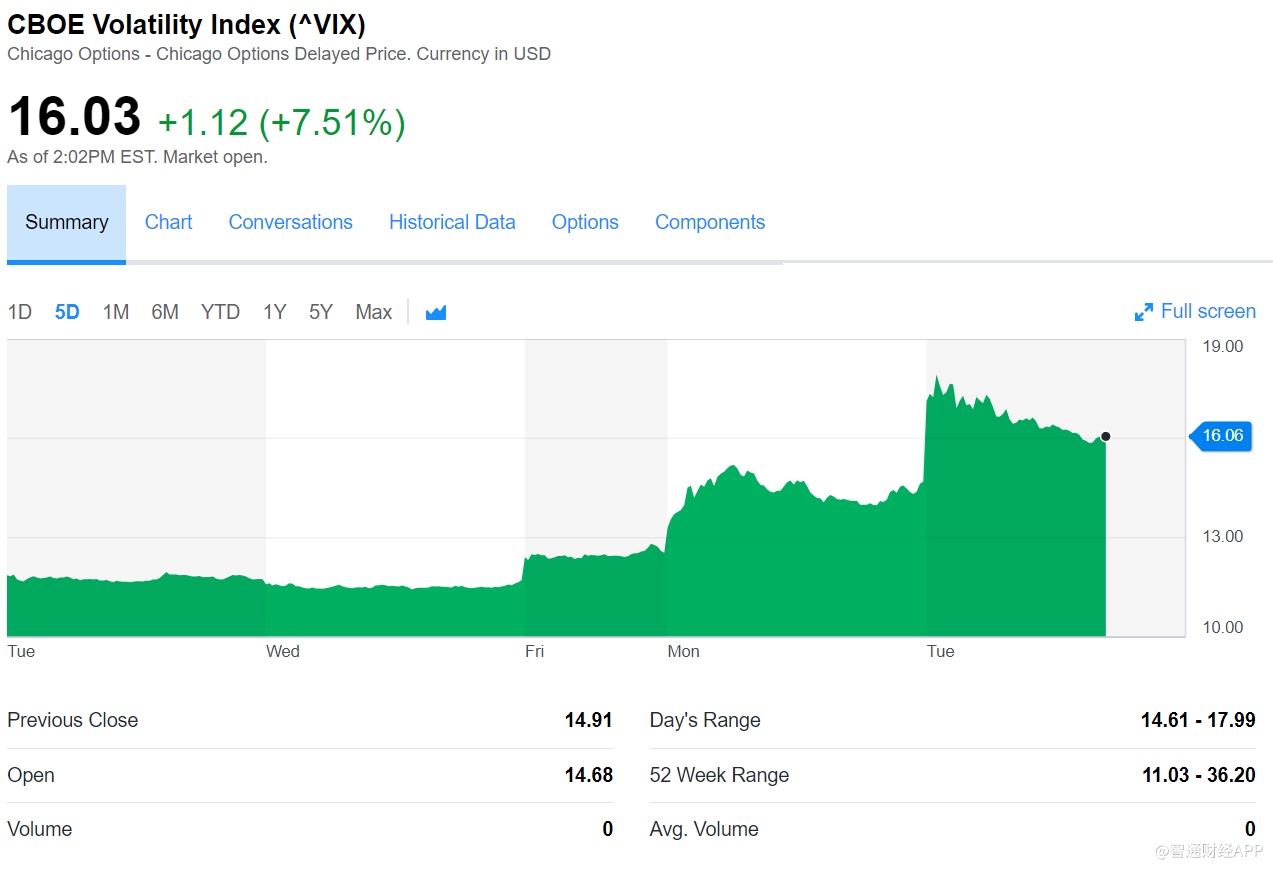View the Components tab
The height and width of the screenshot is (870, 1273).
(709, 222)
